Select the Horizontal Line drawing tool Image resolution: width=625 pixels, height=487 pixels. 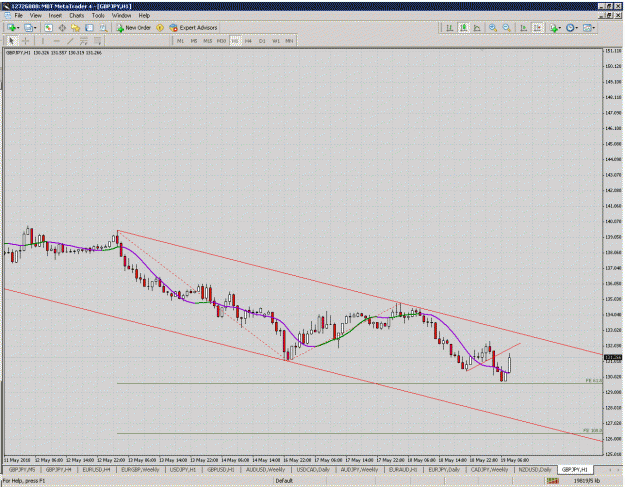(x=57, y=41)
